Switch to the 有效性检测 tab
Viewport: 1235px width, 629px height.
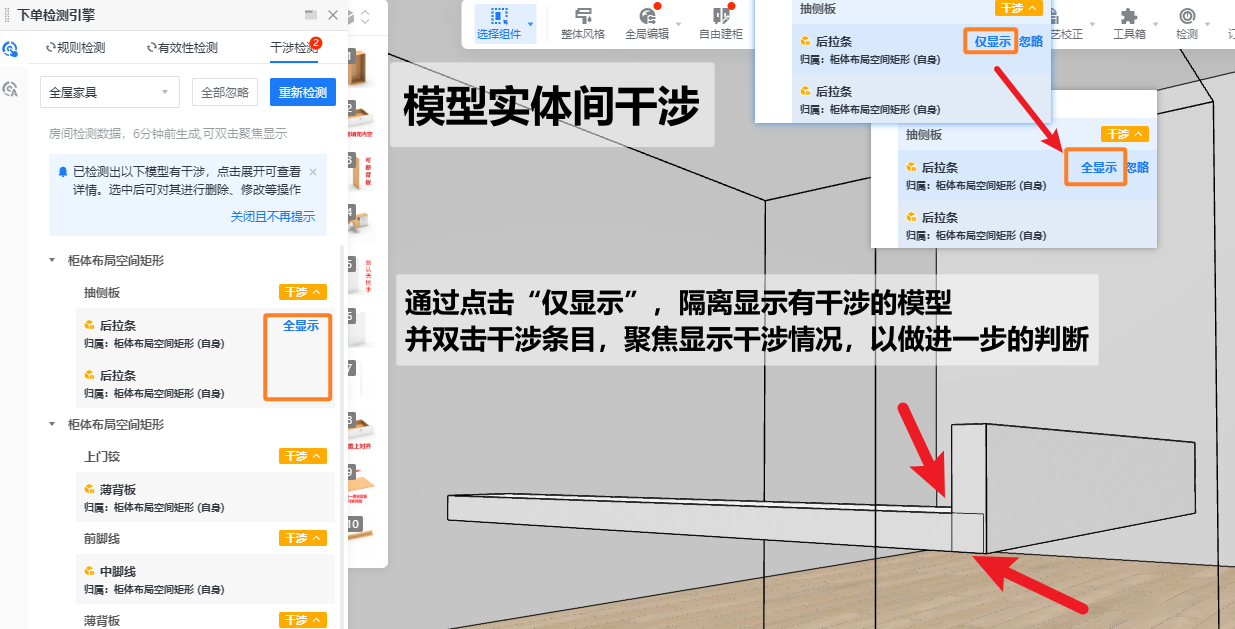coord(182,47)
